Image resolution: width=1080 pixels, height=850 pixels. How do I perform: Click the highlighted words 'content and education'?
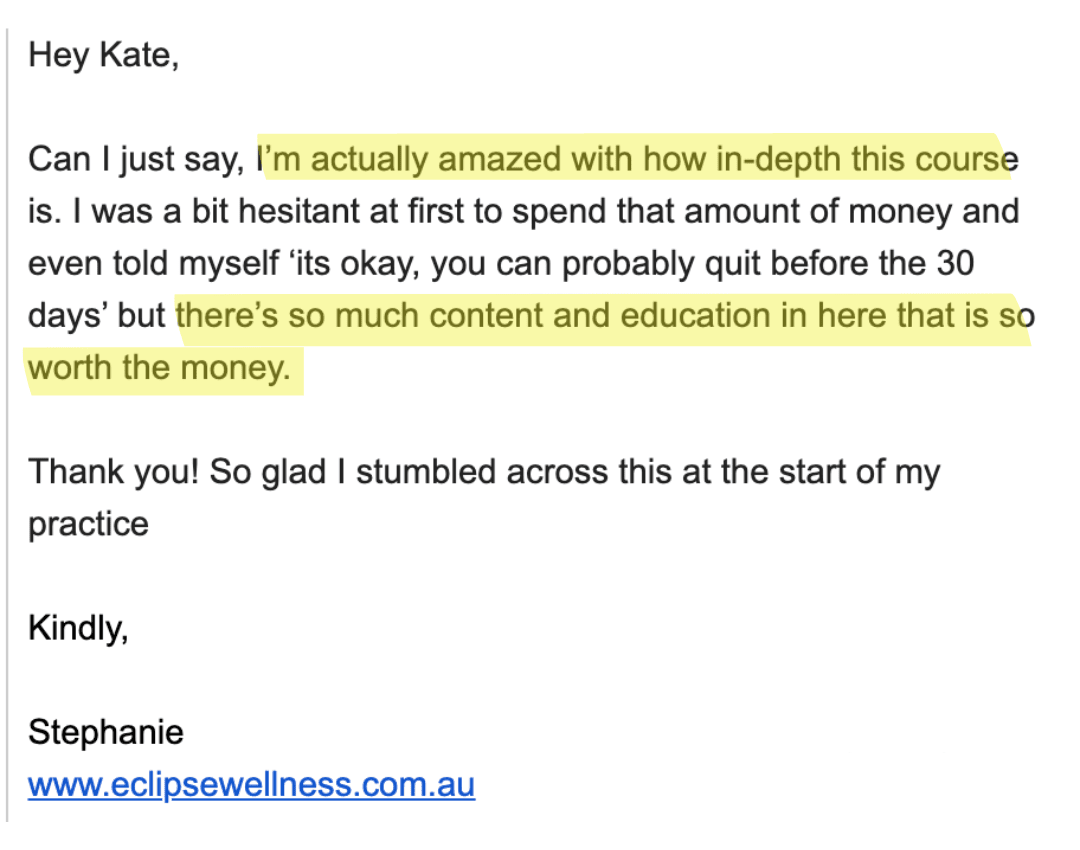coord(599,315)
